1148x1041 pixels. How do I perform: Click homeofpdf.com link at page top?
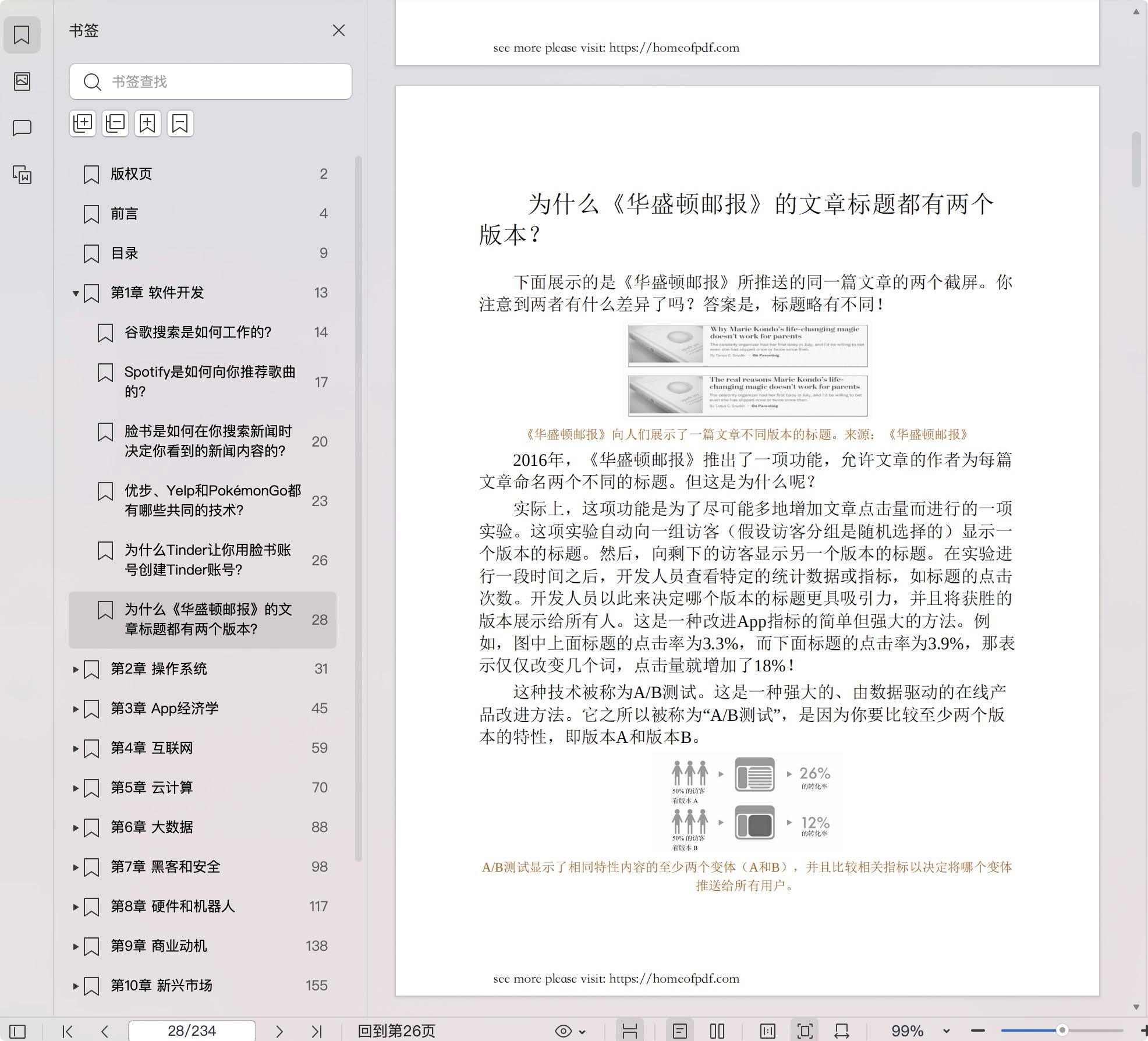click(x=674, y=47)
